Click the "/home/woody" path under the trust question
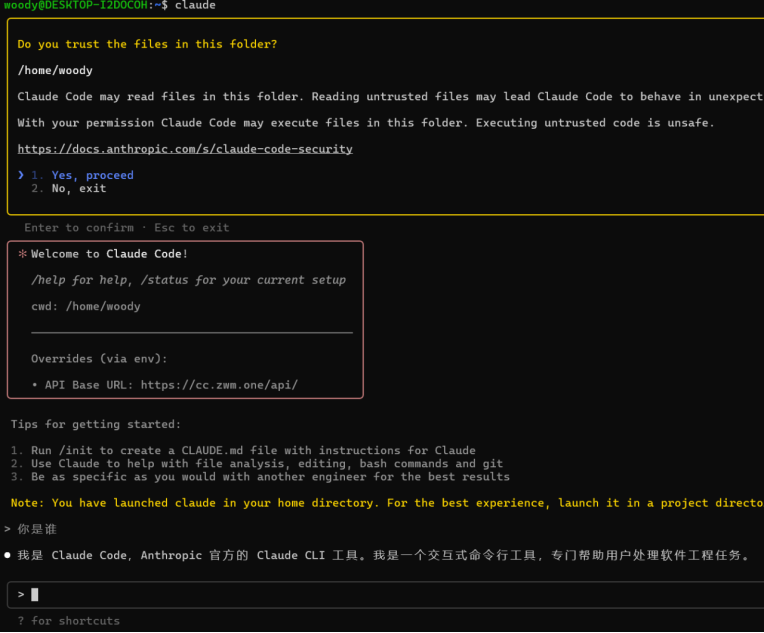This screenshot has height=633, width=764. (x=55, y=71)
